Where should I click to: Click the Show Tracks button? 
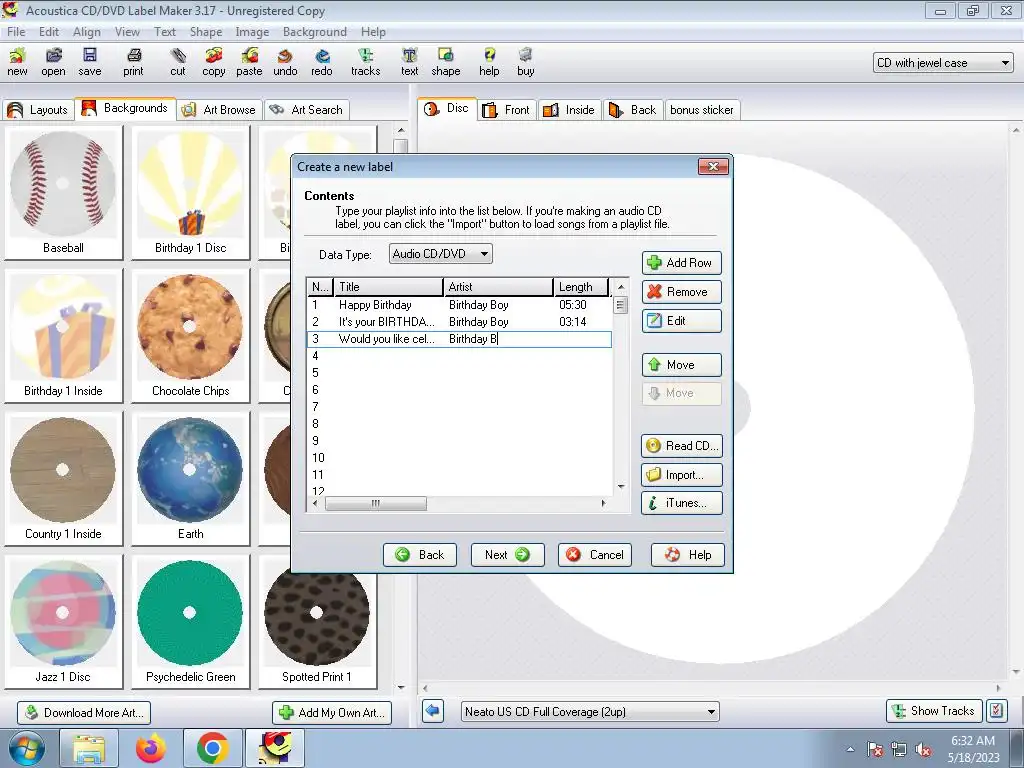934,711
